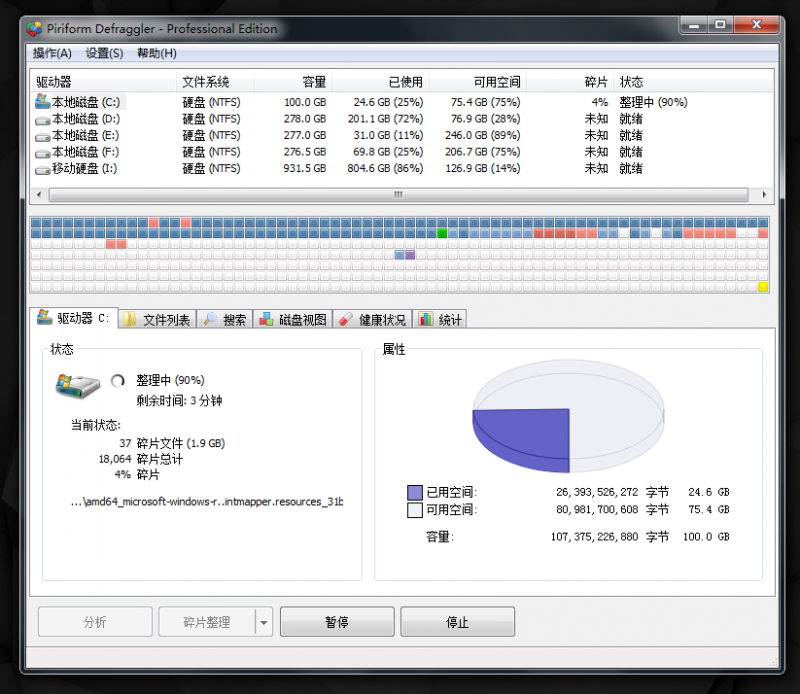Sort by the 容量 column header

pos(293,82)
